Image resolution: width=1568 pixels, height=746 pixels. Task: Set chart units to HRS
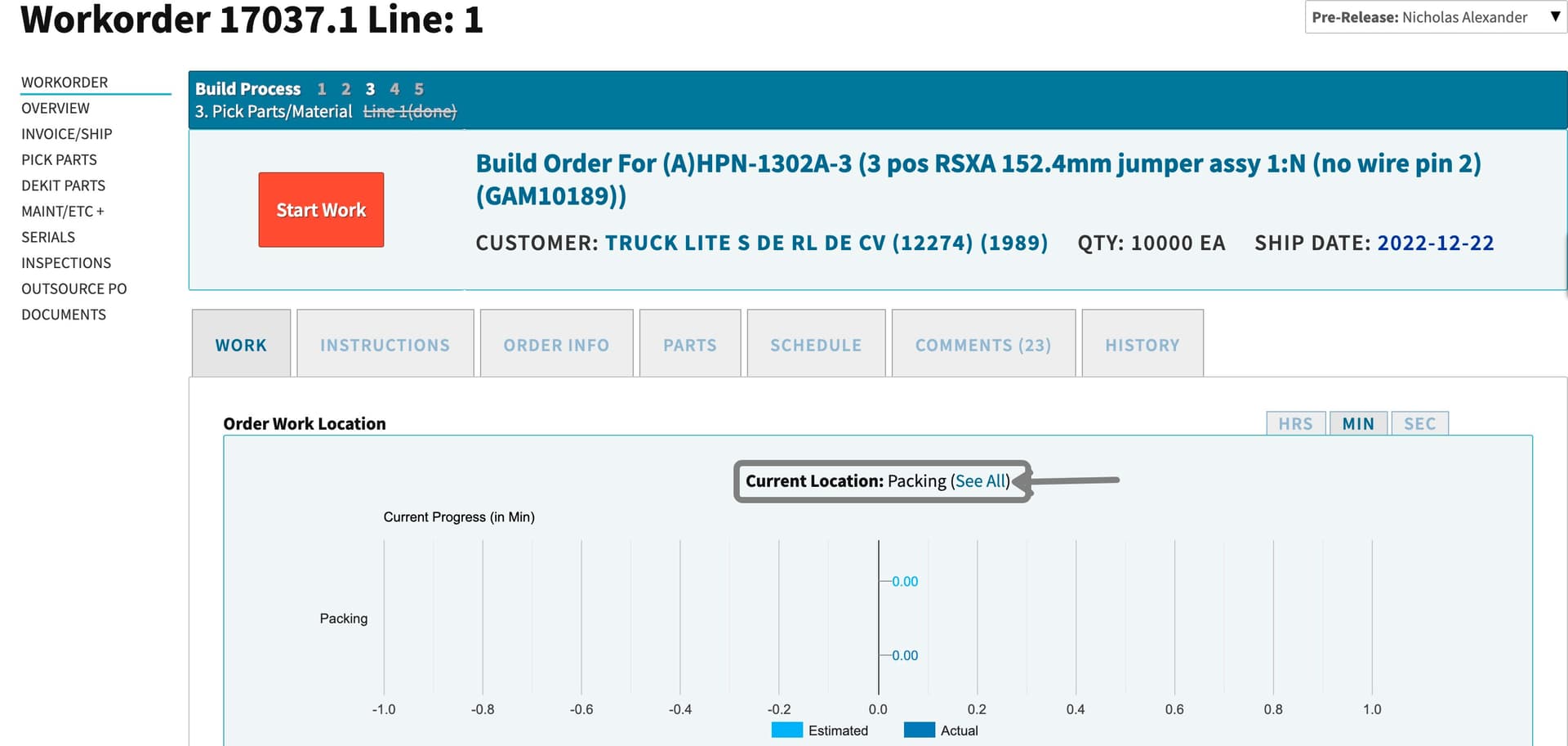click(x=1296, y=423)
